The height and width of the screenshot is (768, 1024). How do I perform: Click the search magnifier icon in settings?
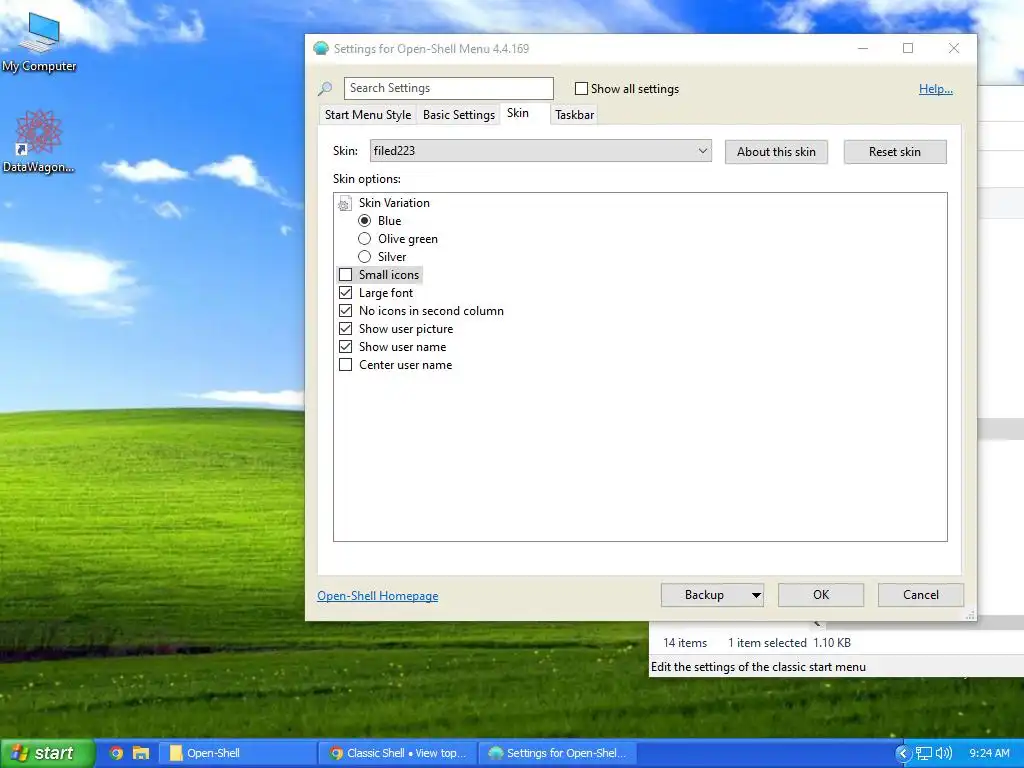click(x=325, y=89)
